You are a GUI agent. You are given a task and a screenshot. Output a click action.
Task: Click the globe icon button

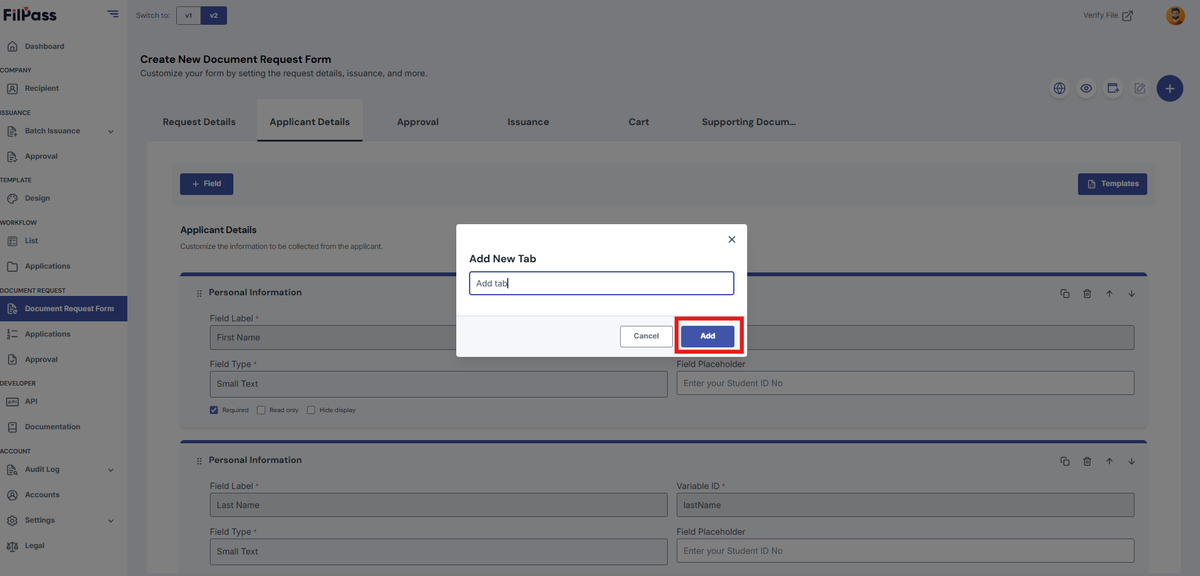pyautogui.click(x=1059, y=88)
